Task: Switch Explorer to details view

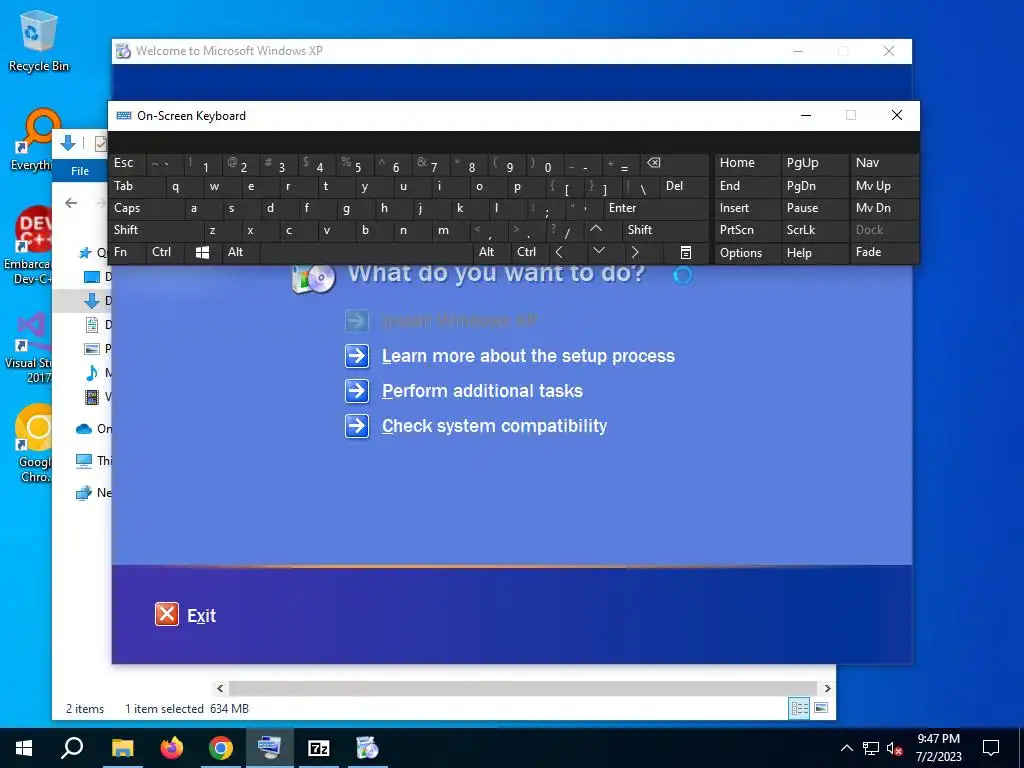Action: (799, 708)
